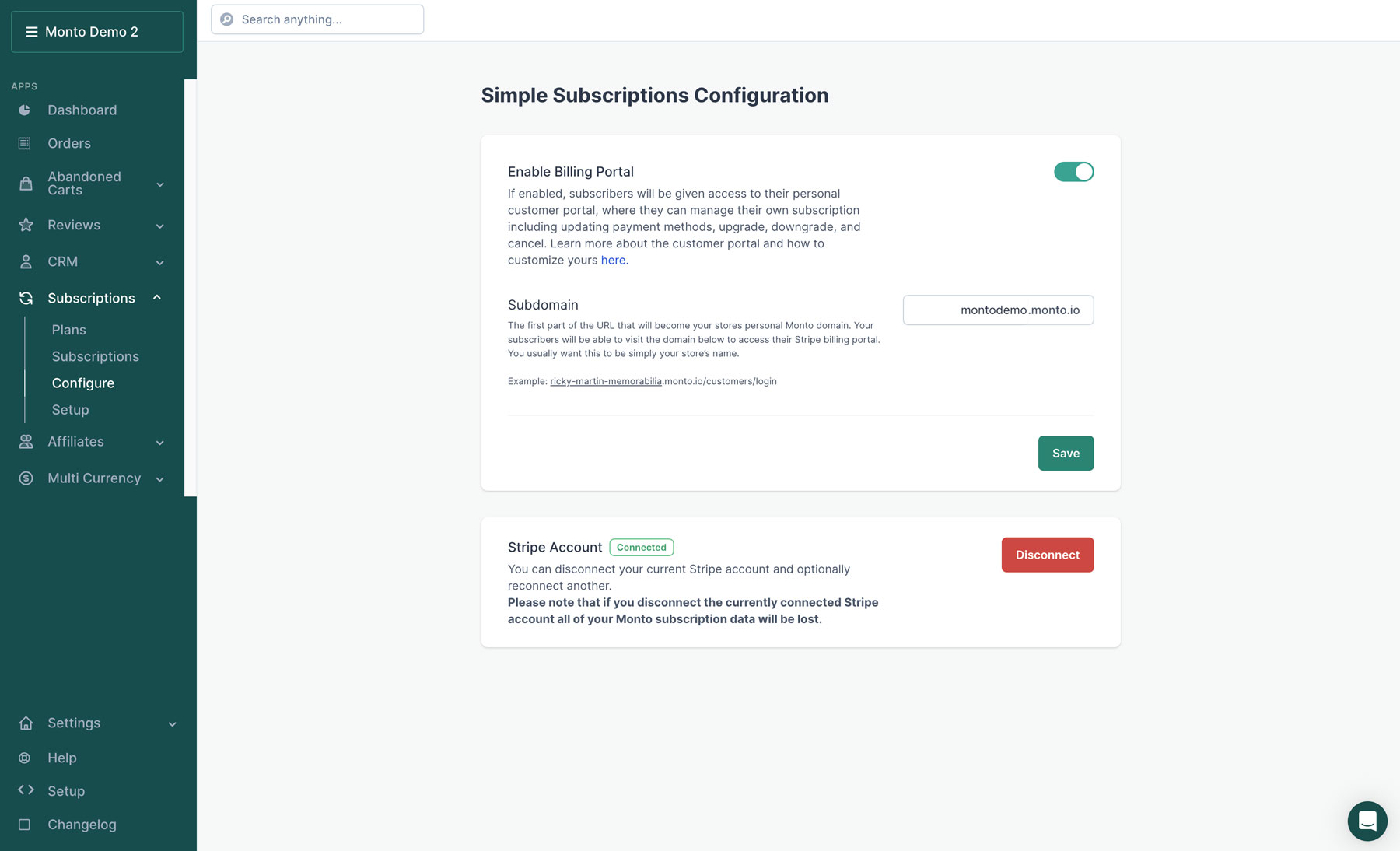Open the chat support bubble
1400x851 pixels.
click(x=1367, y=821)
